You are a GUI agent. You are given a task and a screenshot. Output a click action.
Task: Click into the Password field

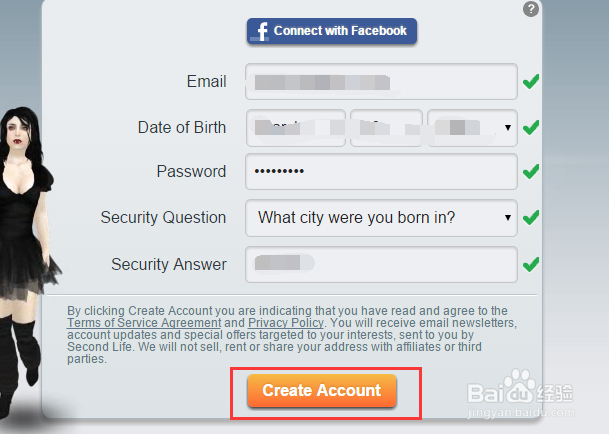[380, 172]
